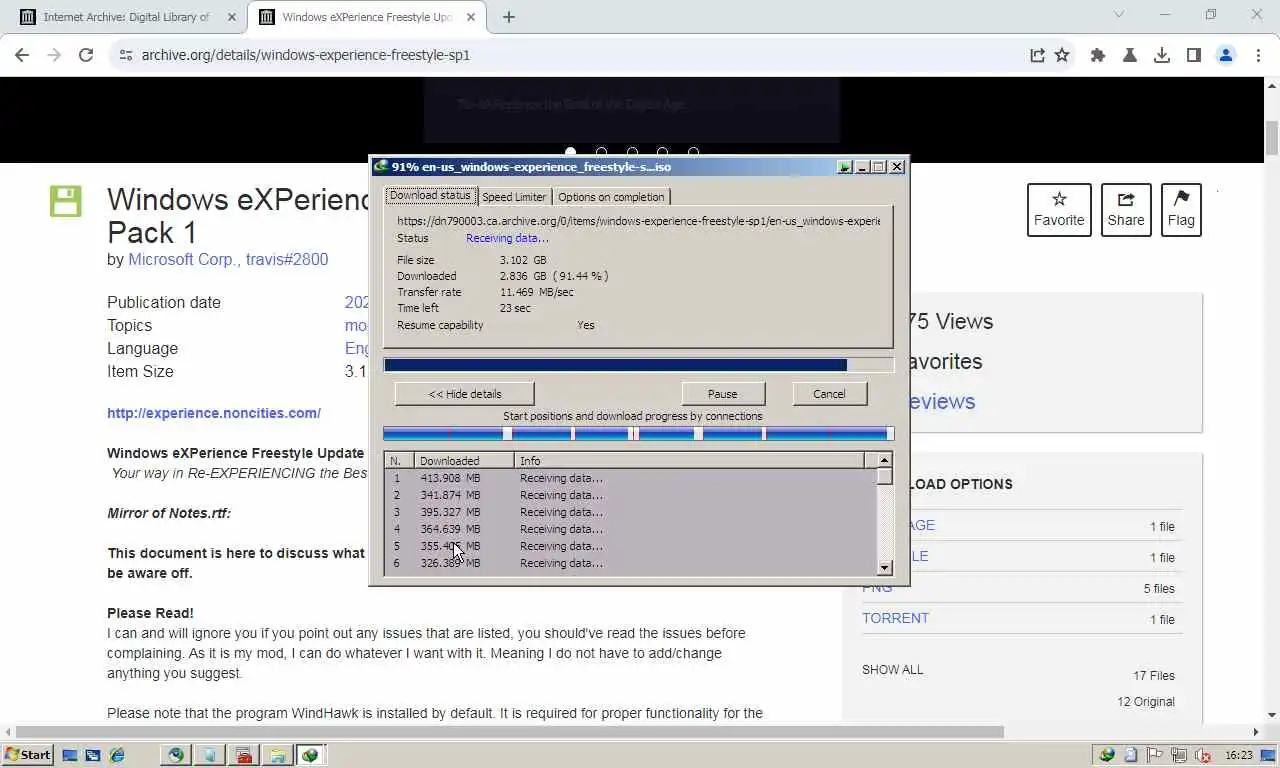
Task: Select connection row with 326.389 MB
Action: pyautogui.click(x=630, y=563)
